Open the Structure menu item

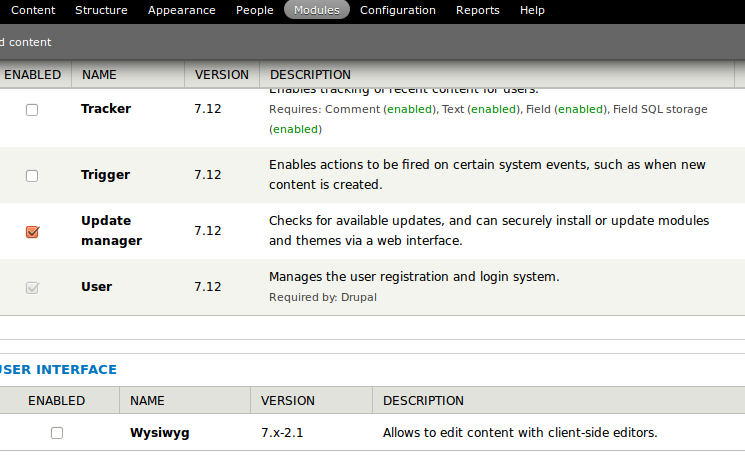tap(101, 10)
